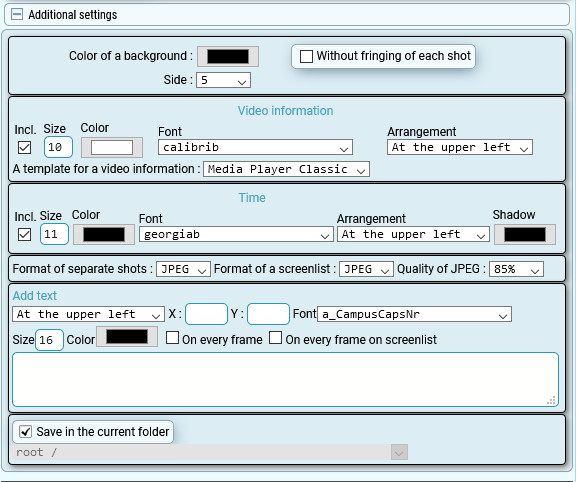The width and height of the screenshot is (583, 482).
Task: Enable Without fringing of each shot
Action: [306, 57]
